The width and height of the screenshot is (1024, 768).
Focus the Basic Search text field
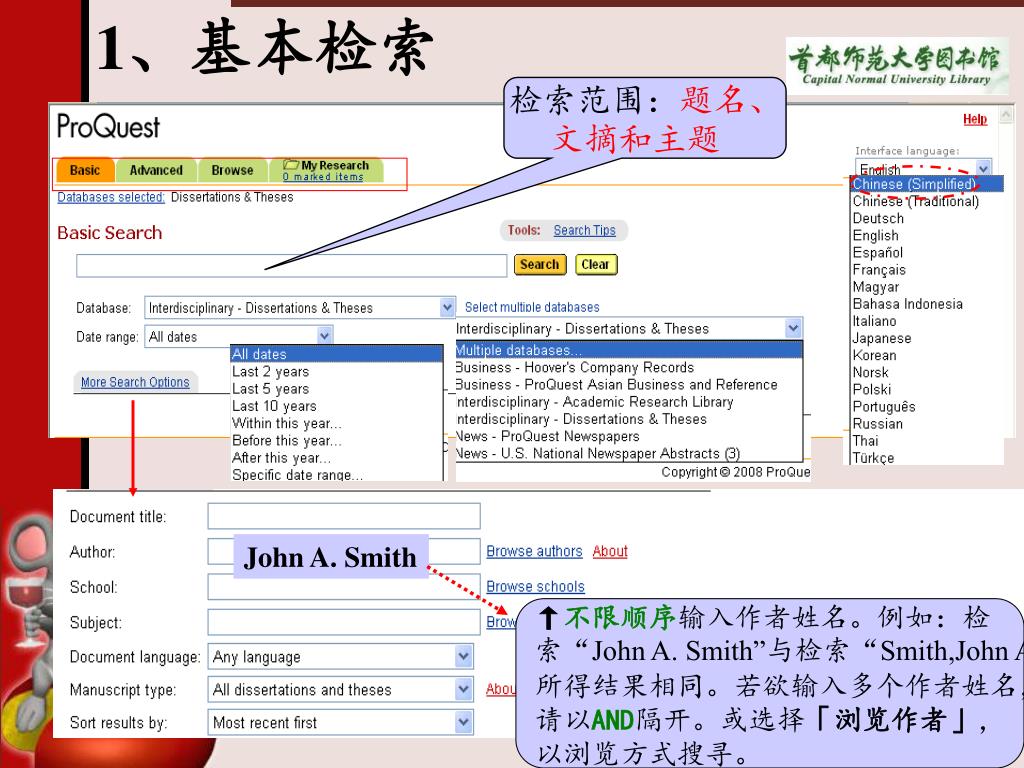pyautogui.click(x=291, y=266)
